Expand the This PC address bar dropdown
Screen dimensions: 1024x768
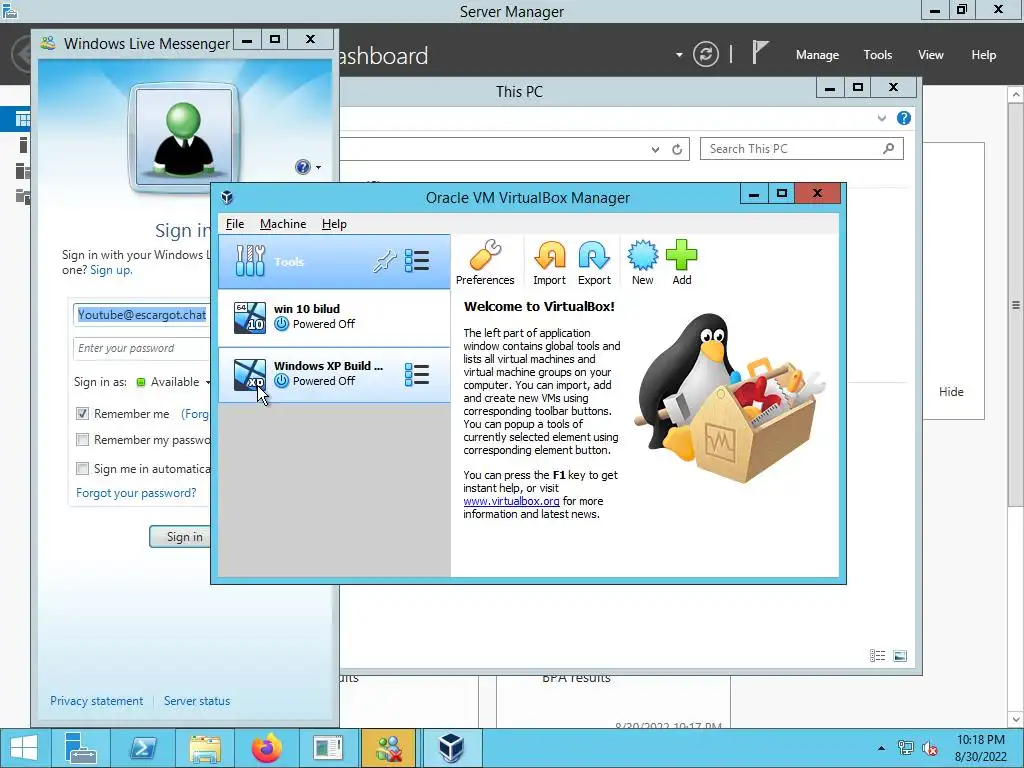click(x=655, y=150)
